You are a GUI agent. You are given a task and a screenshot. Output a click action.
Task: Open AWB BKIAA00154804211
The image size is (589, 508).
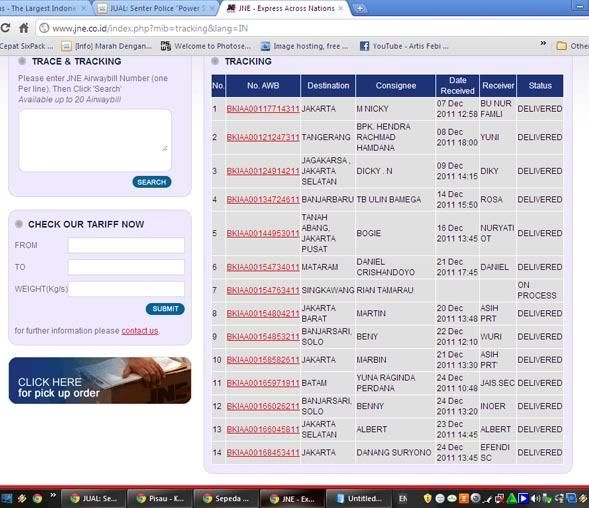tap(263, 313)
